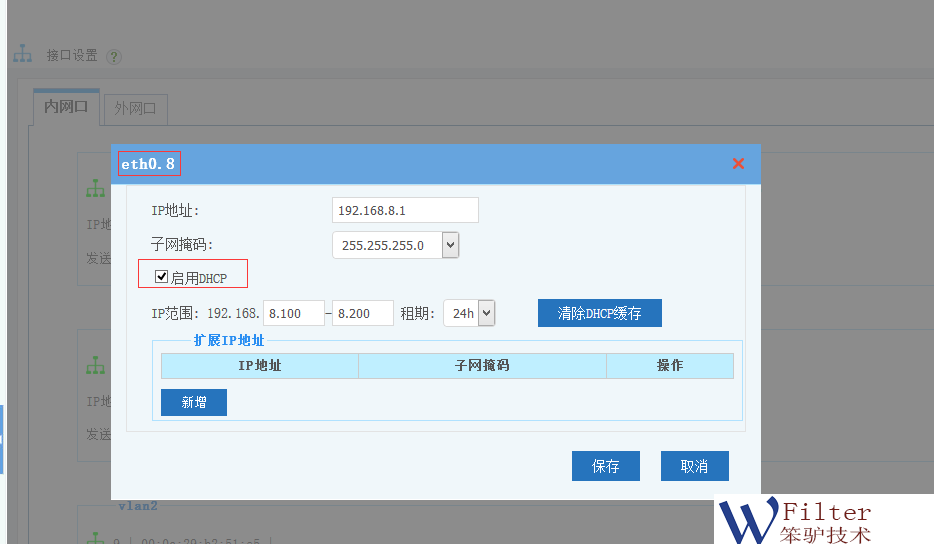
Task: Focus the IP地址 field showing 192.168.8.1
Action: (x=404, y=210)
